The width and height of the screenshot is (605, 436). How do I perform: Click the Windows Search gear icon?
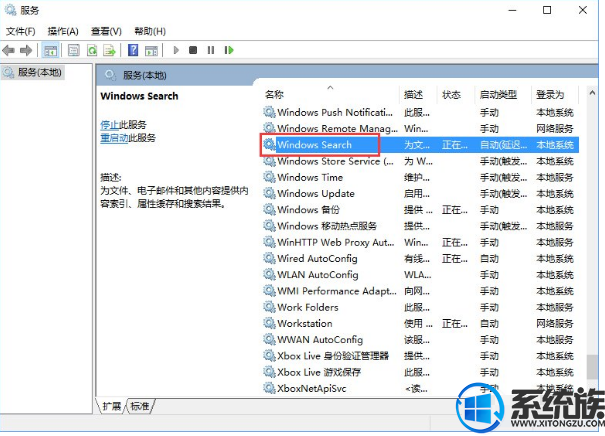269,145
